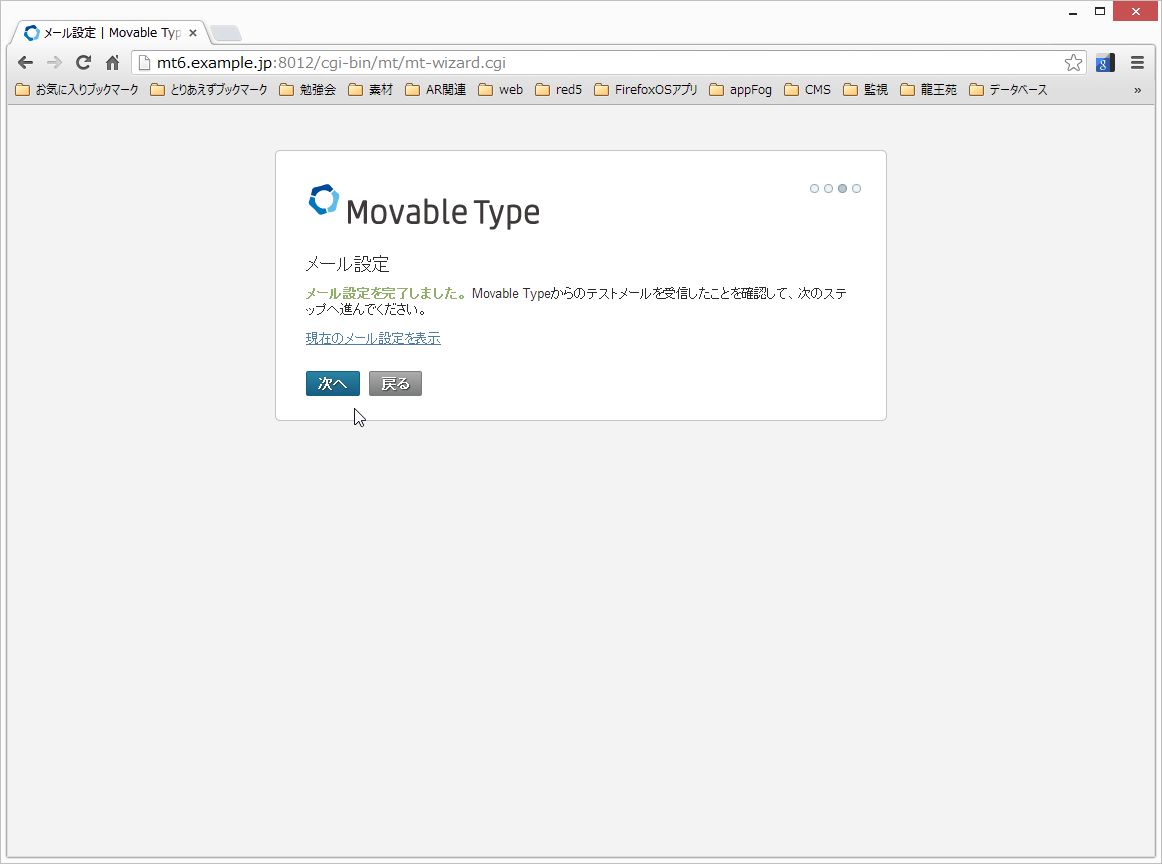Open web bookmark folder

point(501,90)
